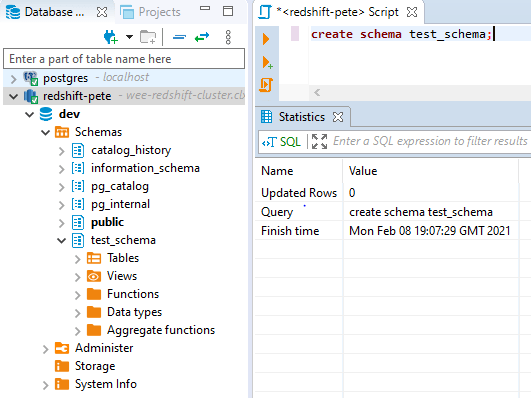531x398 pixels.
Task: Click the Create New Folder icon
Action: point(148,37)
